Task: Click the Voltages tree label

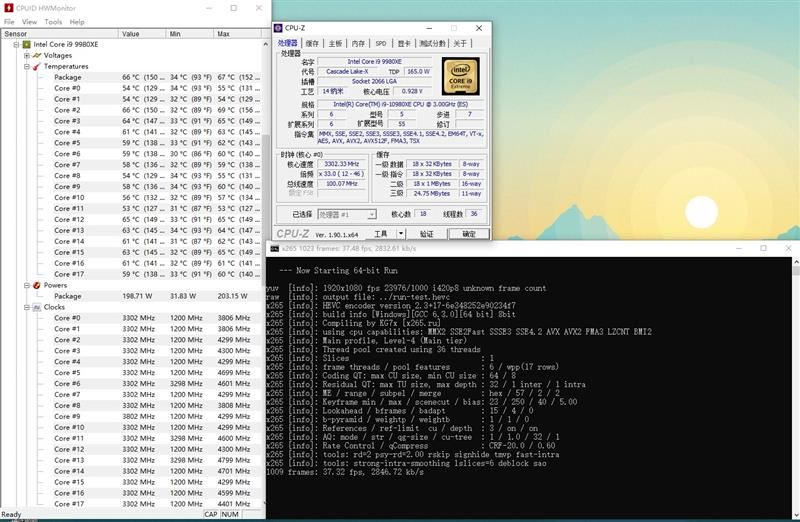Action: pos(58,56)
